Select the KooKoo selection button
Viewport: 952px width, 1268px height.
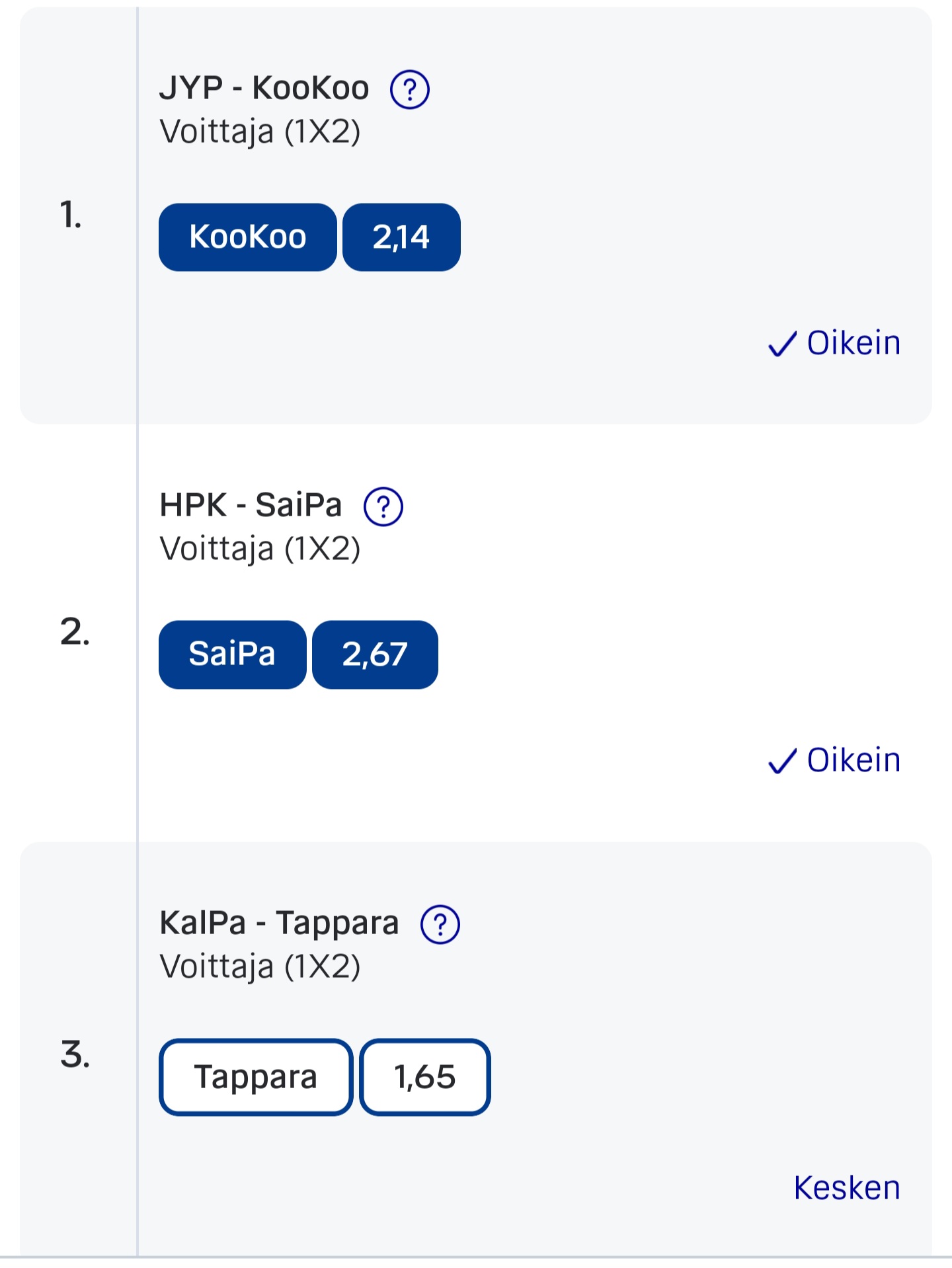click(x=248, y=237)
